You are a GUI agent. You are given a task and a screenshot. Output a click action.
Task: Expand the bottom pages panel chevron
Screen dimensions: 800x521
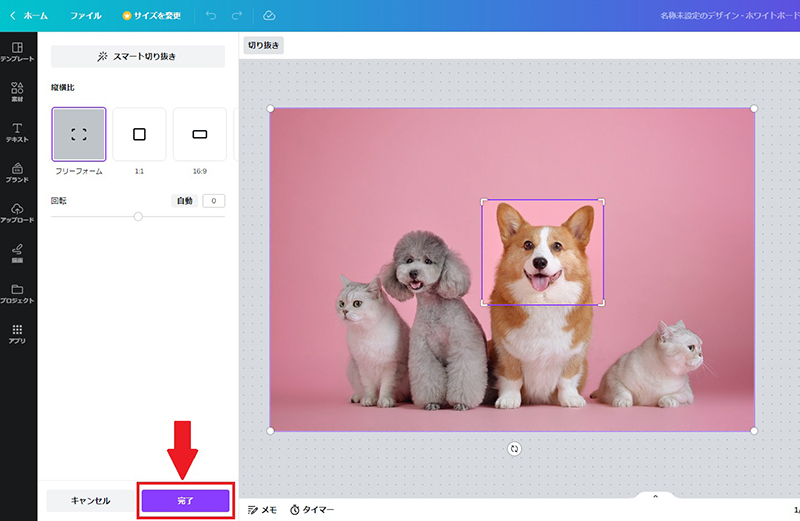pyautogui.click(x=656, y=497)
